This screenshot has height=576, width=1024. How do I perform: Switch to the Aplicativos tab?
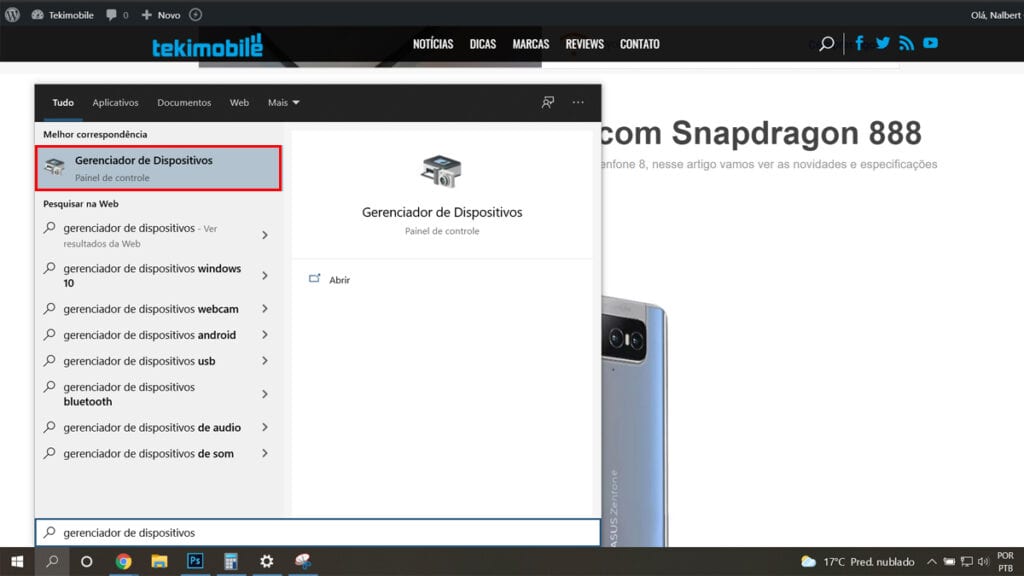pos(115,103)
